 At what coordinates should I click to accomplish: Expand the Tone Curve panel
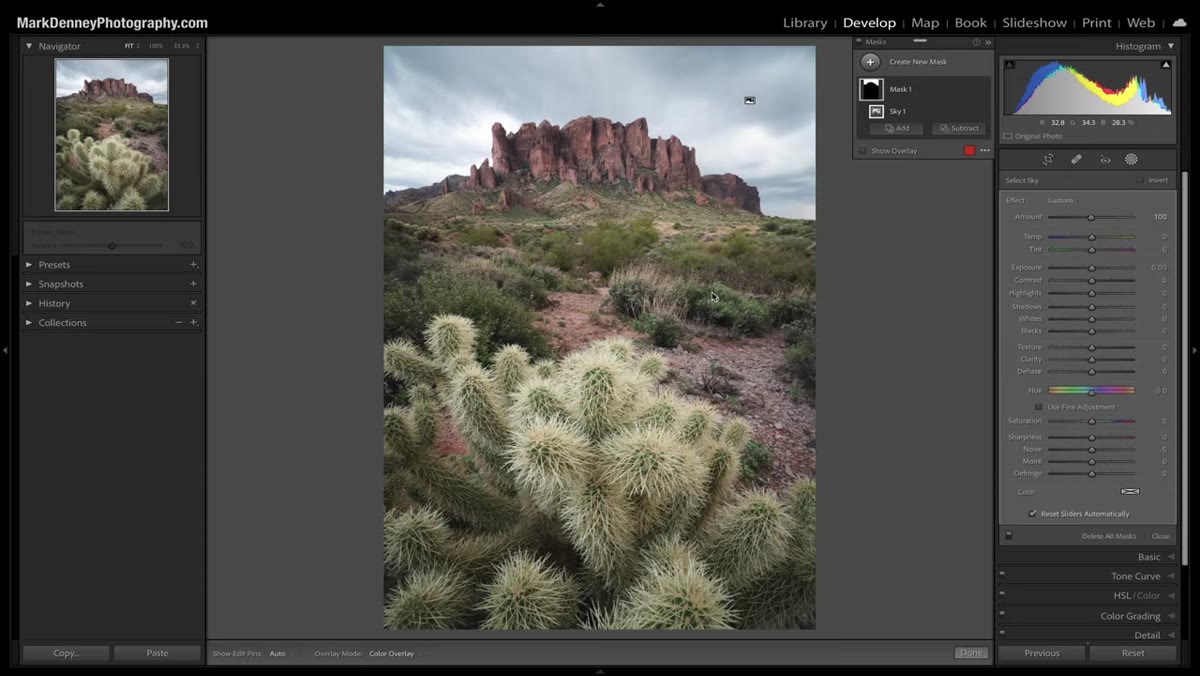point(1171,576)
